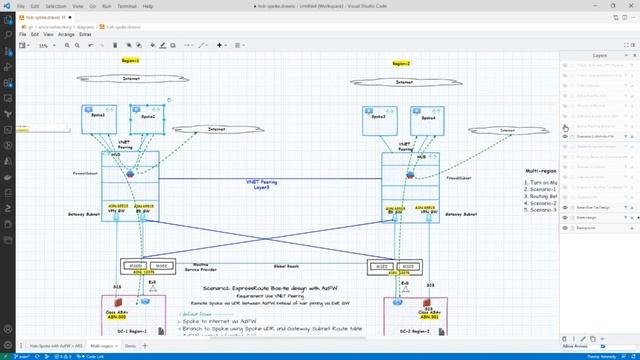Switch to Hub-Spoke with AzFW page tab
This screenshot has width=640, height=360.
pyautogui.click(x=56, y=346)
